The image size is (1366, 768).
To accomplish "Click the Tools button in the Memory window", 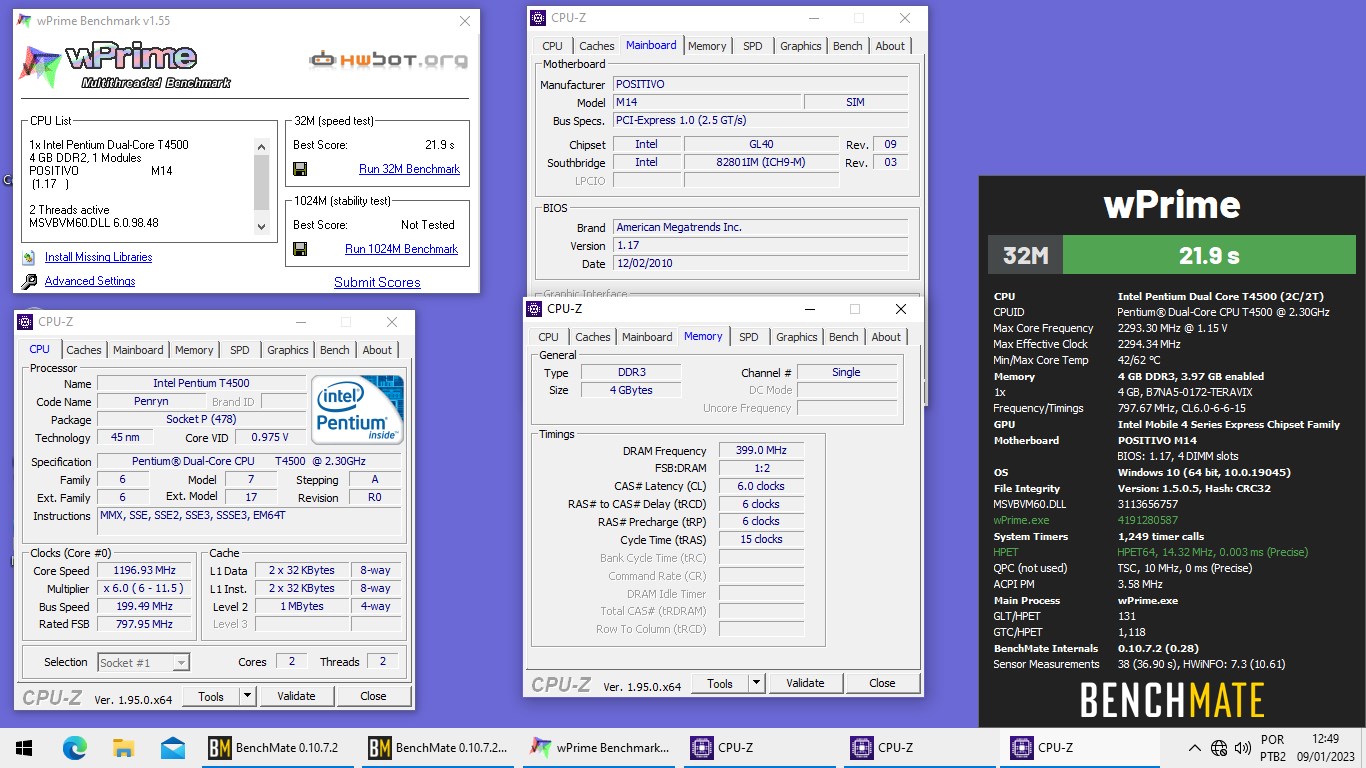I will pos(720,683).
